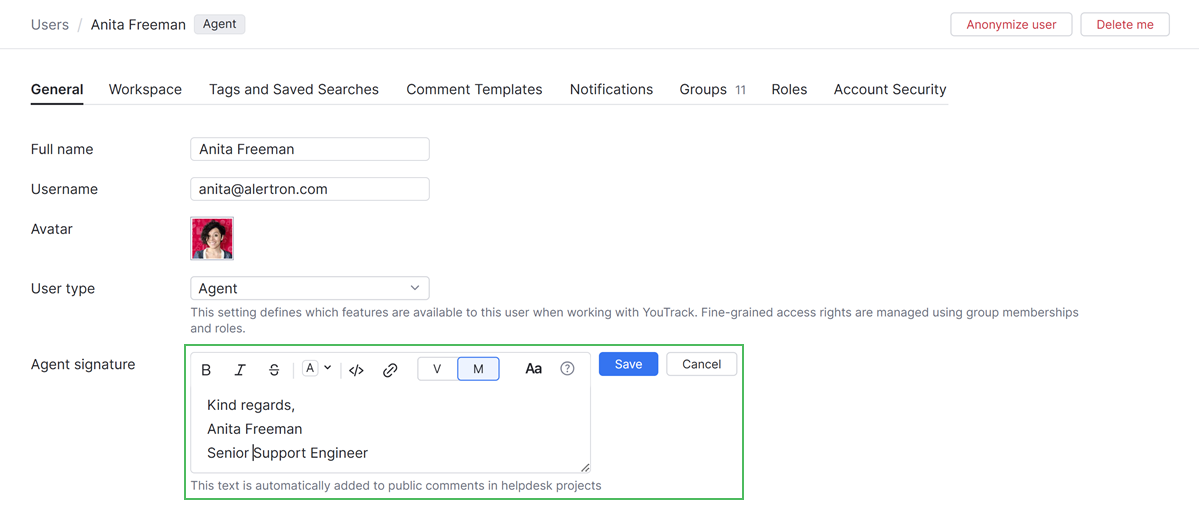Image resolution: width=1199 pixels, height=530 pixels.
Task: Open the formatting help question mark
Action: point(567,369)
